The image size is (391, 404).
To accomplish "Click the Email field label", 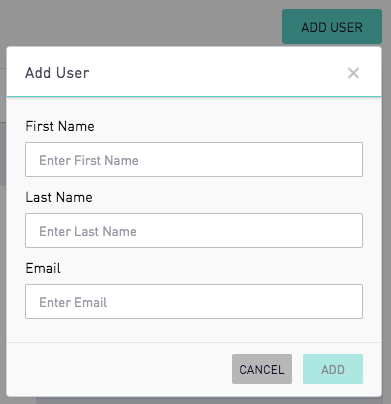I will pyautogui.click(x=43, y=268).
